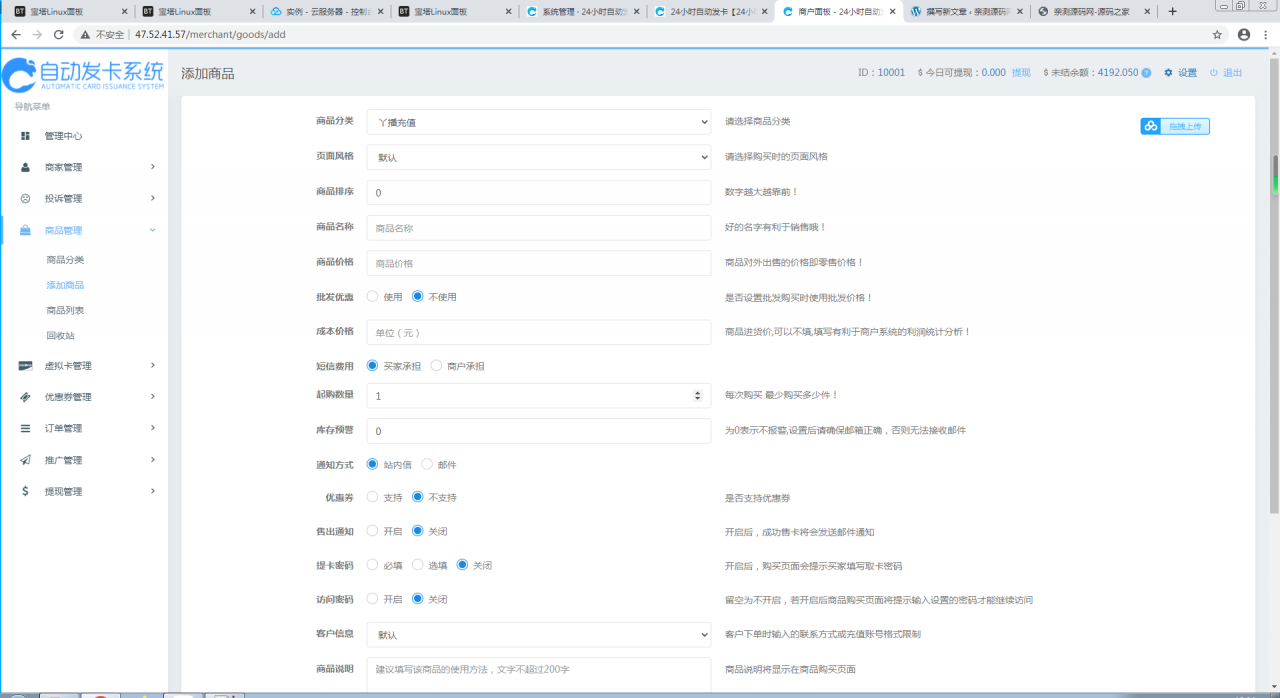This screenshot has height=698, width=1280.
Task: Select 批发优惠 不使用 radio option
Action: [x=418, y=297]
